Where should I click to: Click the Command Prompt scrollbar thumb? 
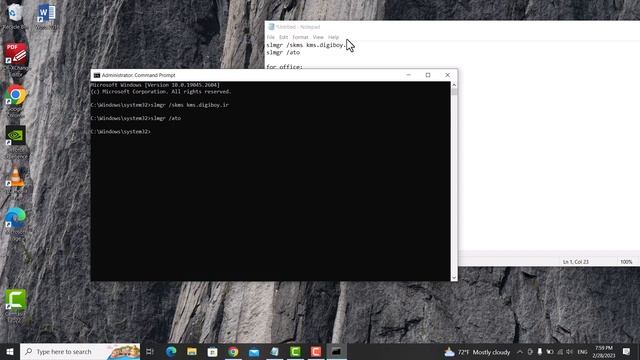coord(454,92)
